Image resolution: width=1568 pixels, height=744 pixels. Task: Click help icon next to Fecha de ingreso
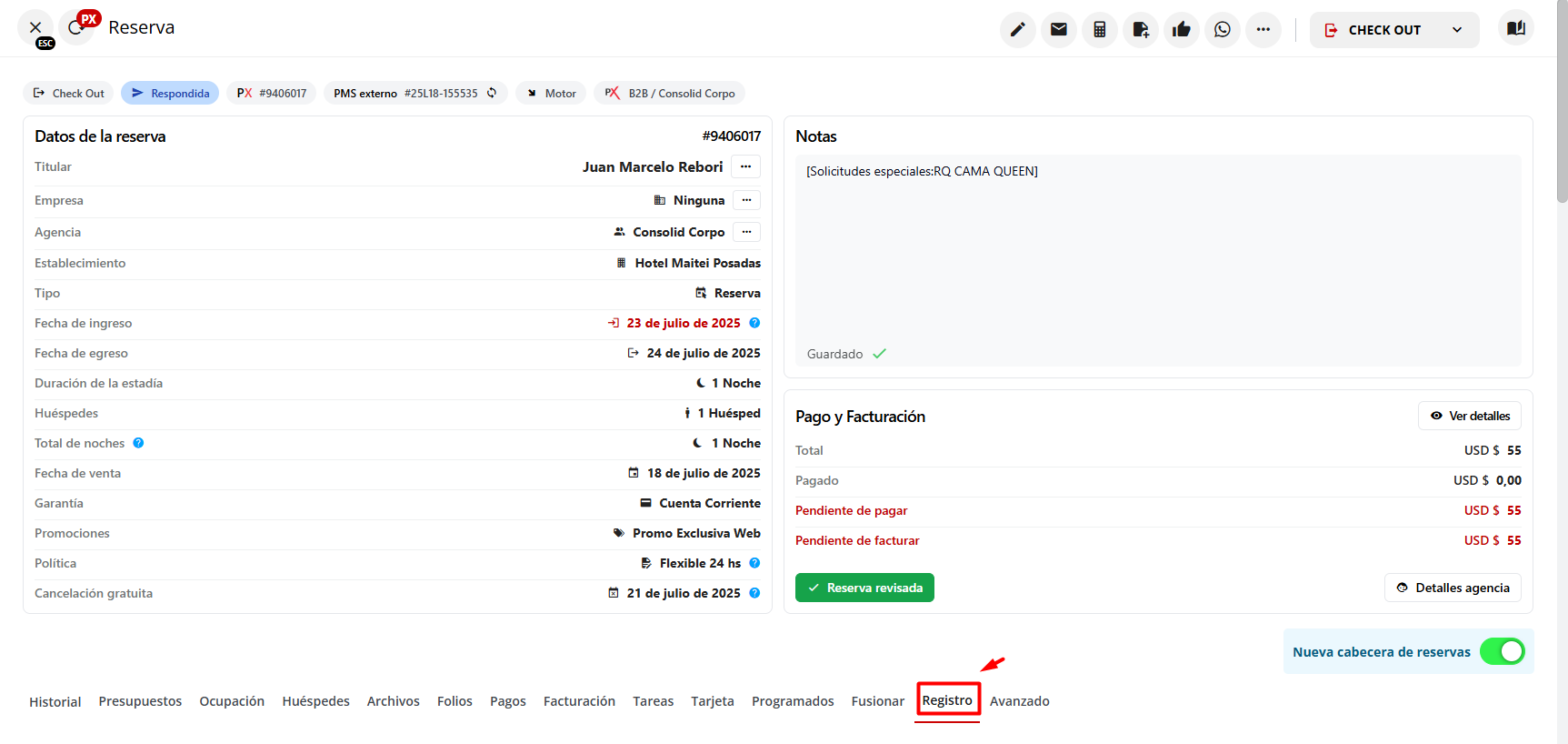click(x=754, y=323)
